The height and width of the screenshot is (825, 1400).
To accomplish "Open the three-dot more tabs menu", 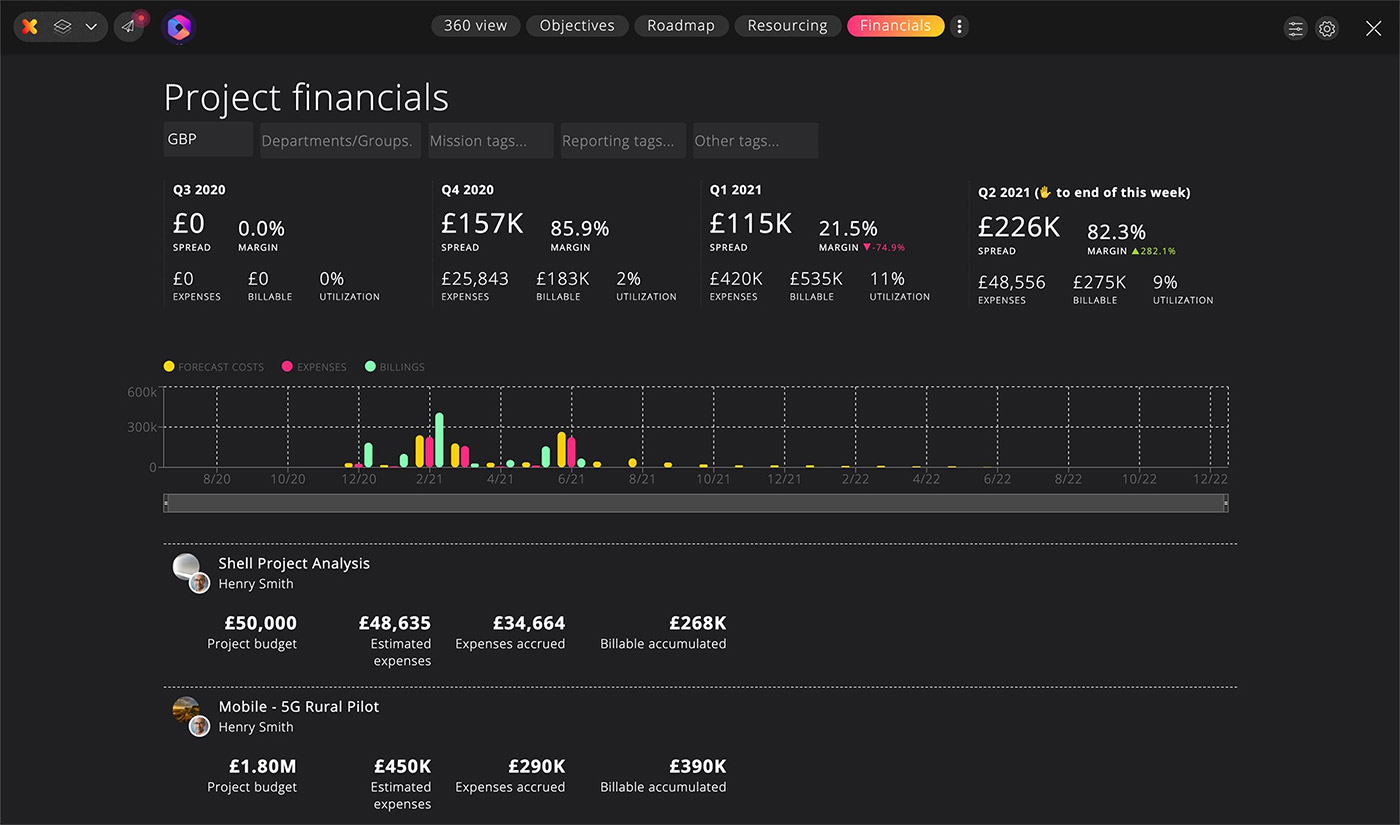I will click(959, 26).
